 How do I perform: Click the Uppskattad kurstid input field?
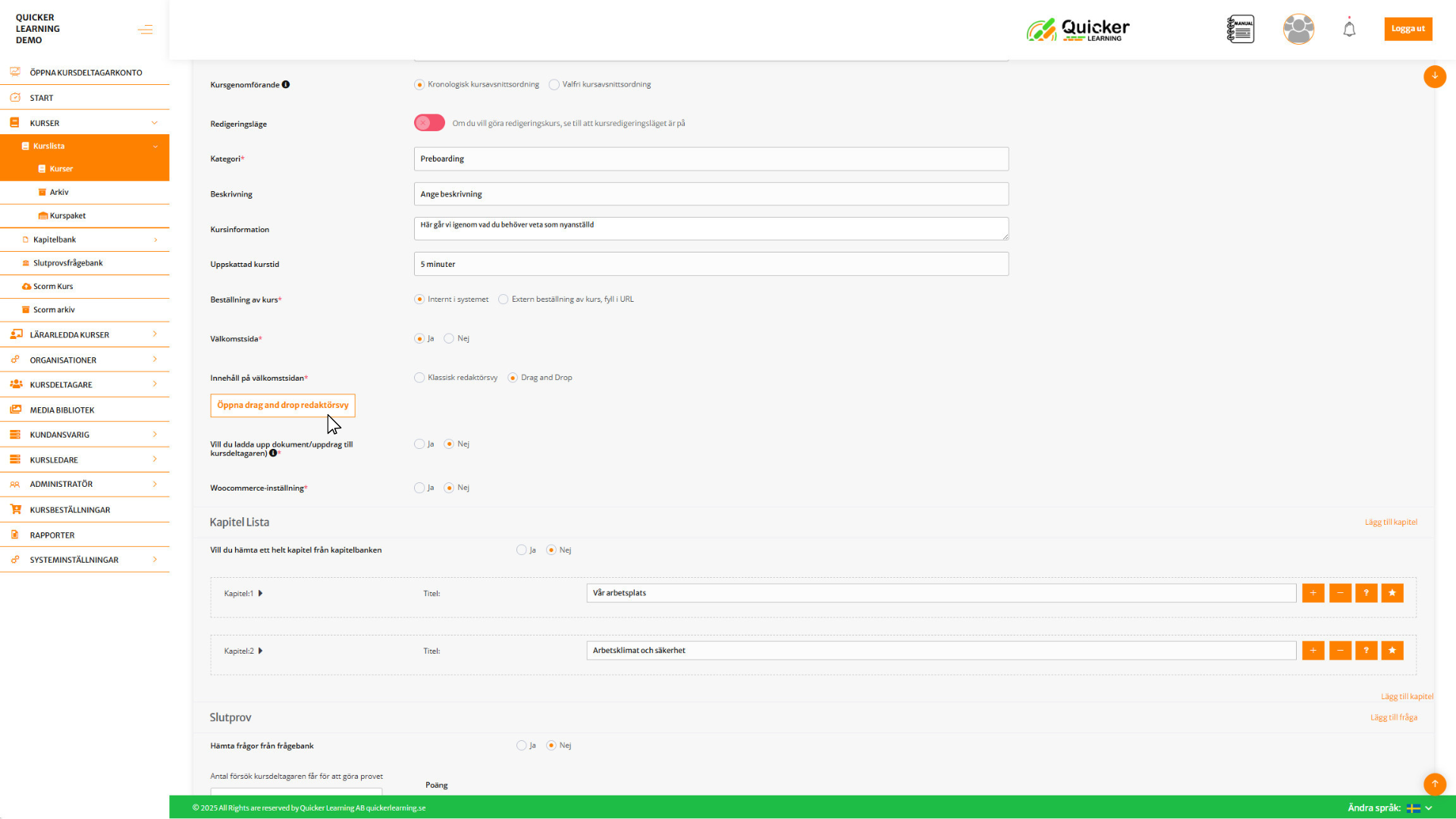coord(711,264)
